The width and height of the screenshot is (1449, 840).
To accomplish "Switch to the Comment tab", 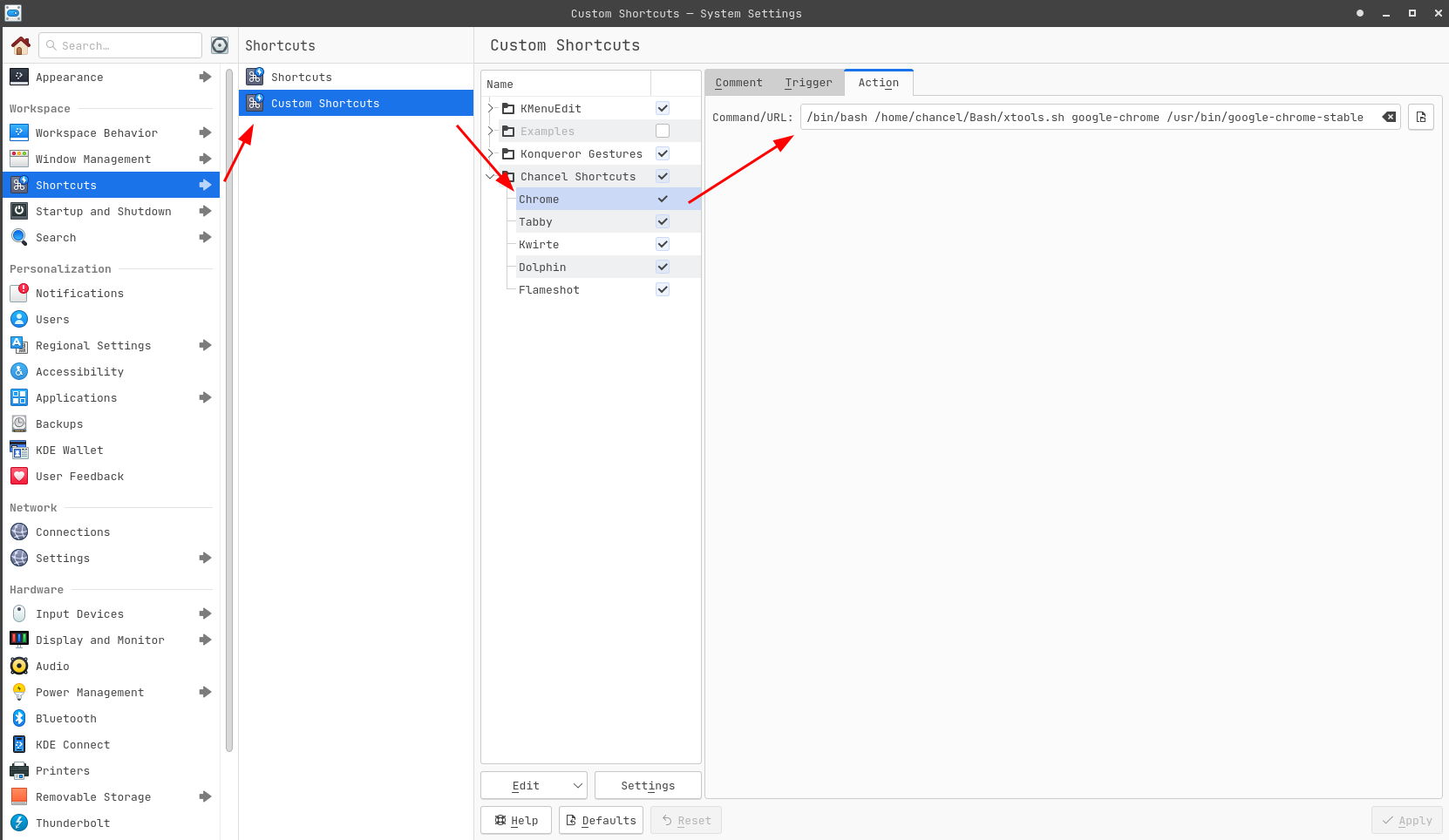I will pos(738,83).
